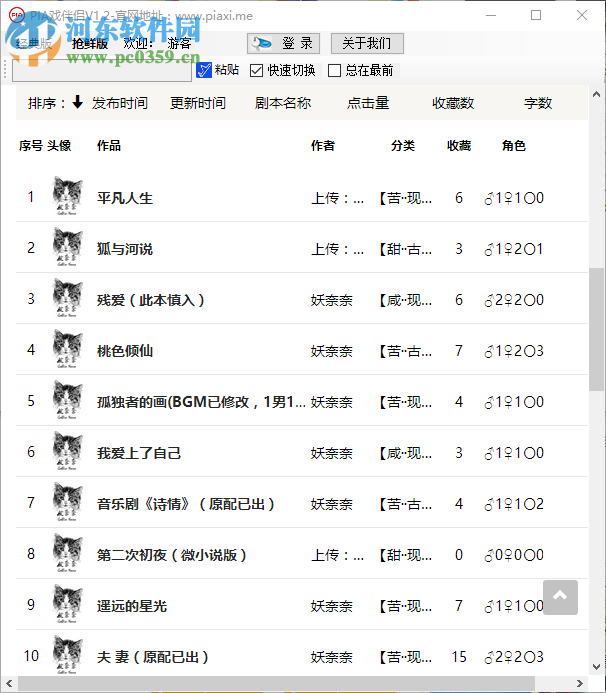
Task: Open the 关于我们 about button
Action: click(x=367, y=43)
